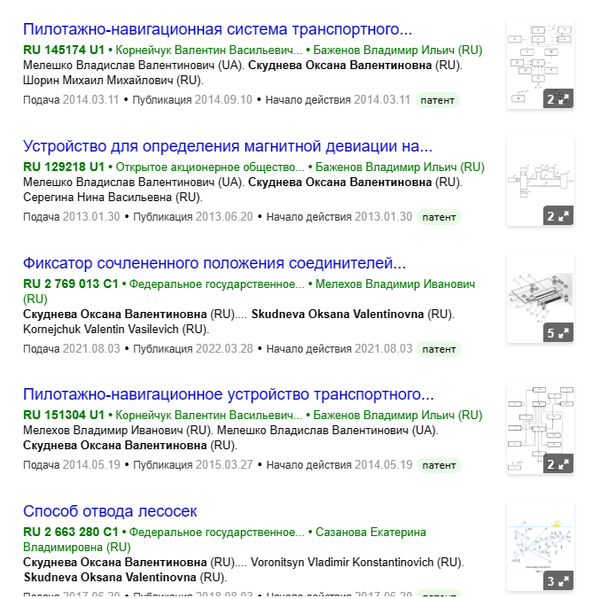View thumbnail of the navigation system block diagram
Screen dimensions: 600x599
[x=540, y=64]
